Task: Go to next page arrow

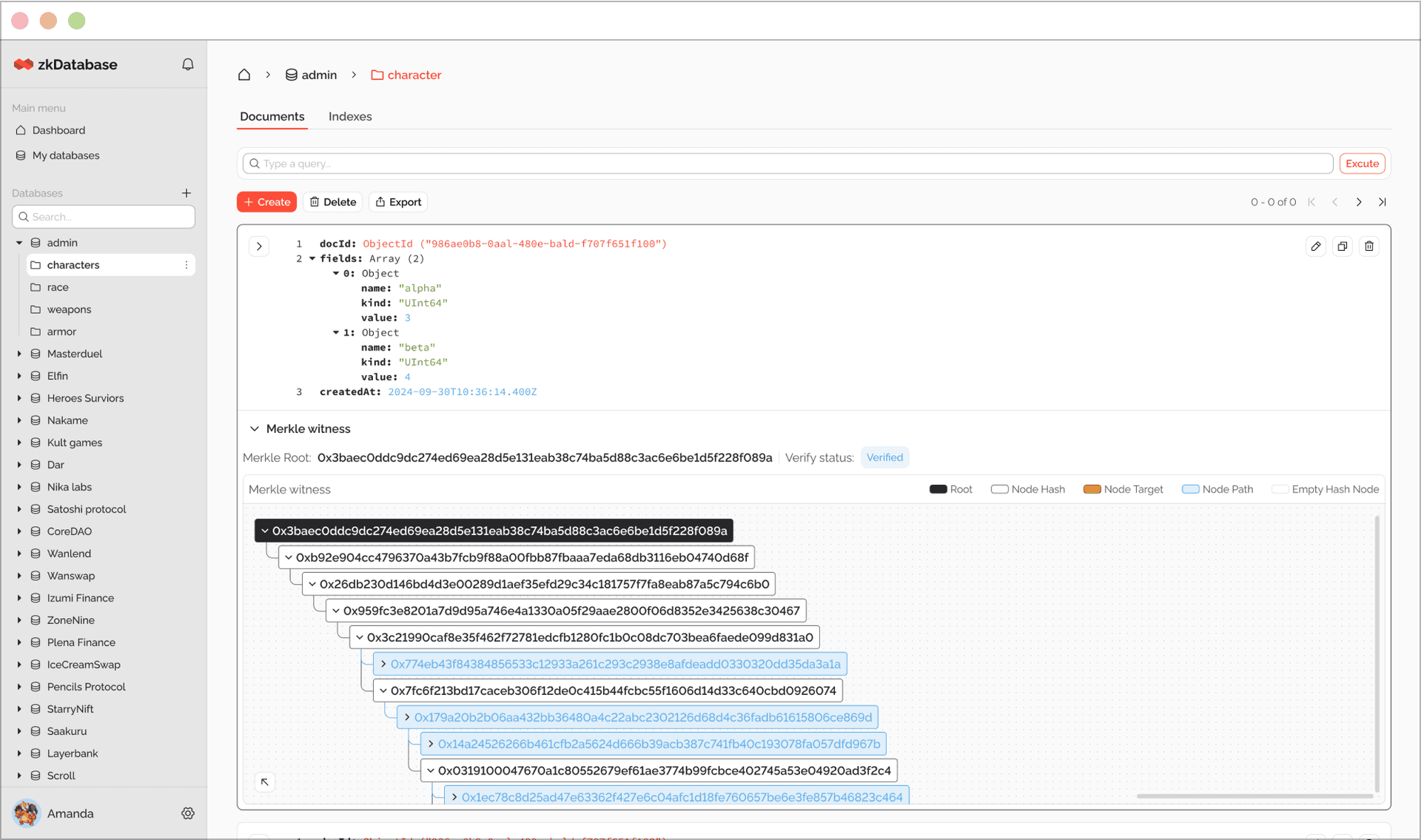Action: point(1359,202)
